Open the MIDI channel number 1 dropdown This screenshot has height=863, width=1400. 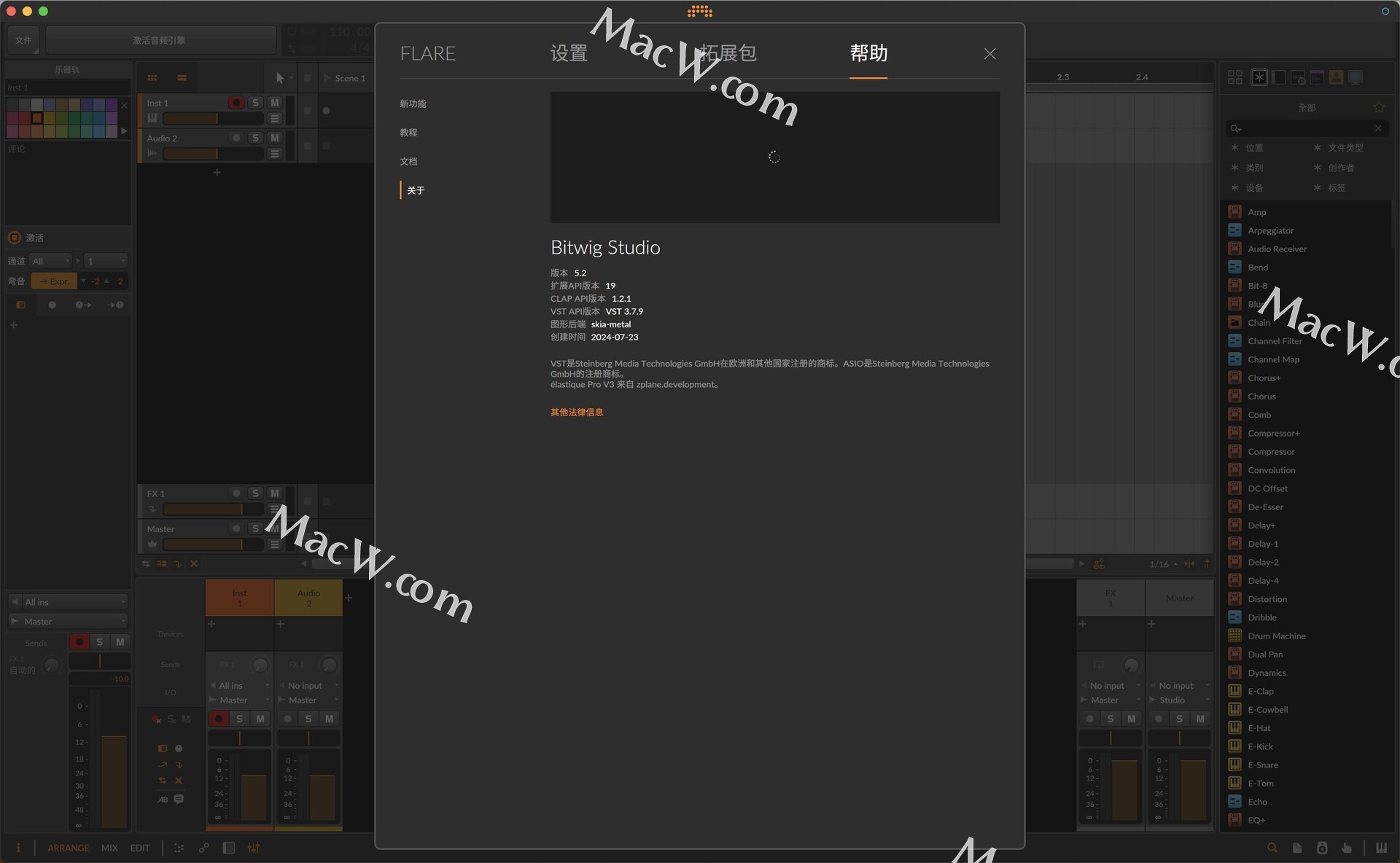pyautogui.click(x=106, y=261)
